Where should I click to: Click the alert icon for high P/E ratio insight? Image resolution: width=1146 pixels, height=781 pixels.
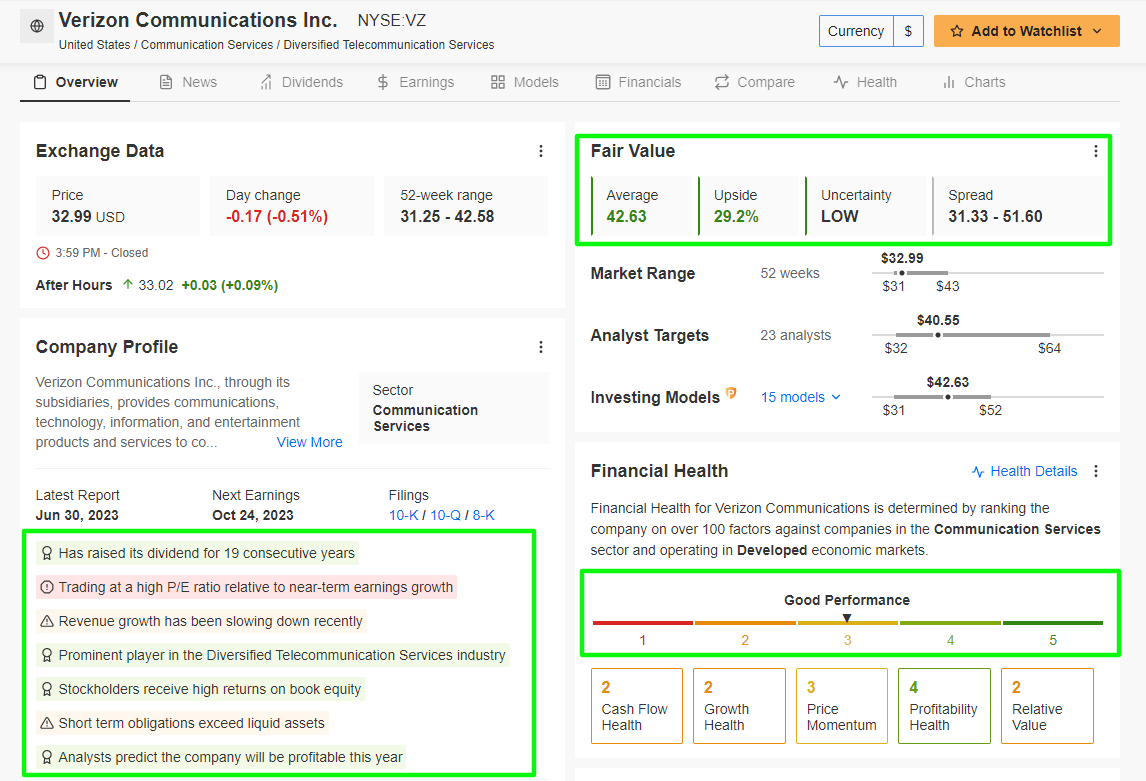click(x=47, y=587)
